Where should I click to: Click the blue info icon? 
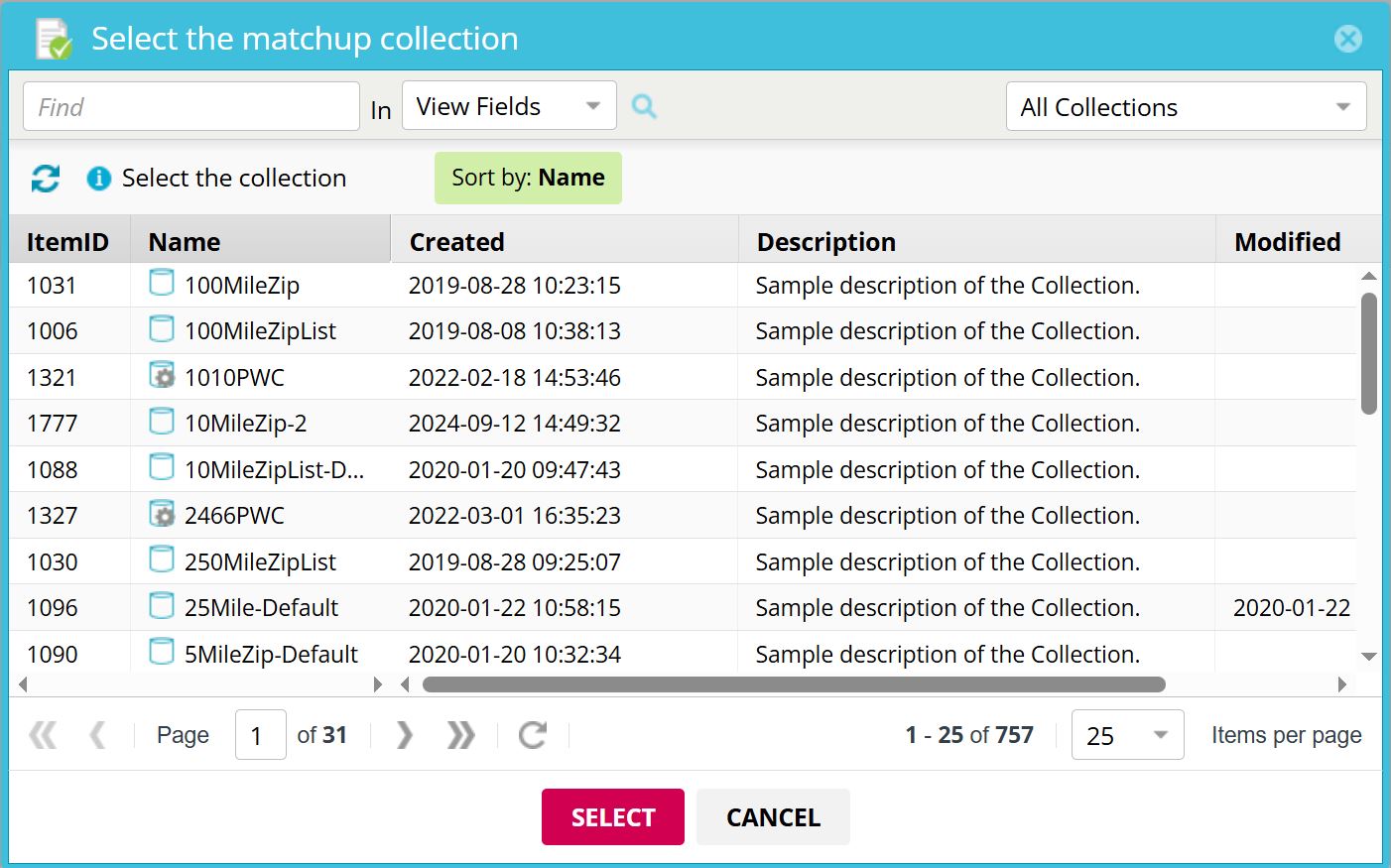(x=99, y=179)
